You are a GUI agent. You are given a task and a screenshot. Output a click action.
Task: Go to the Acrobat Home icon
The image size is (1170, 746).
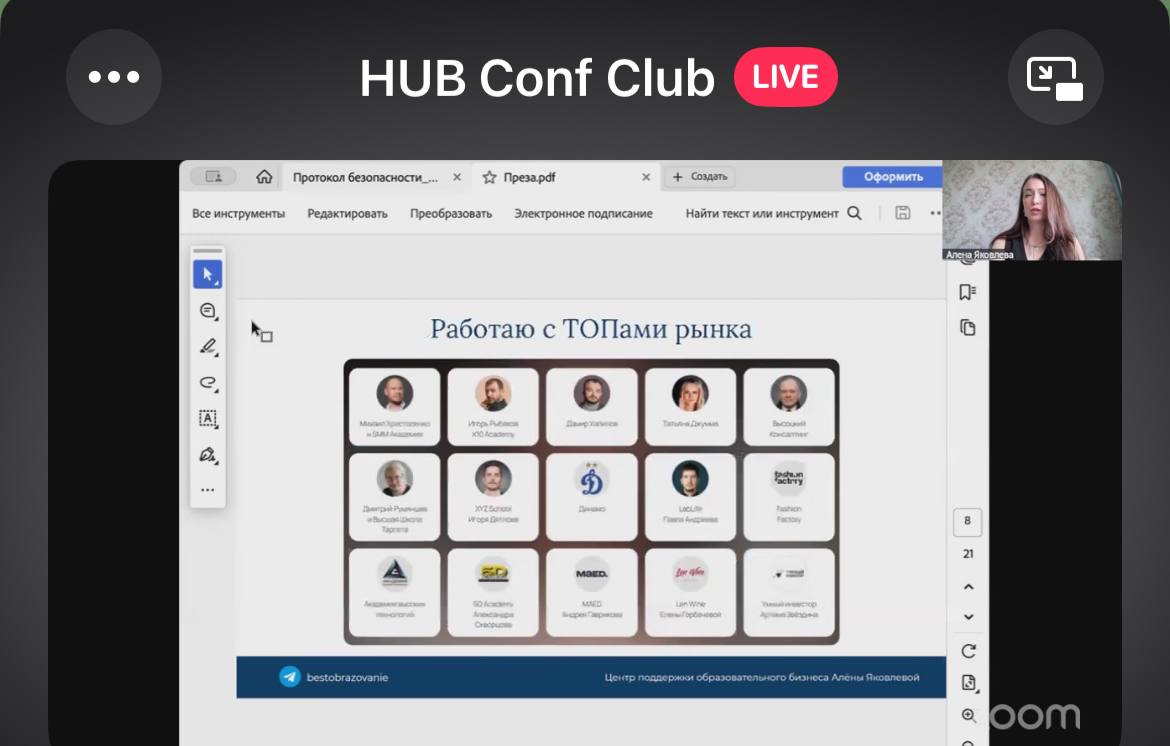[x=263, y=177]
